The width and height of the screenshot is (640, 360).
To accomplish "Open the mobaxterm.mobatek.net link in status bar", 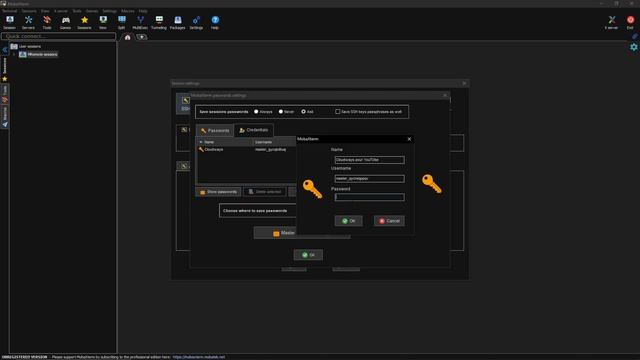I will [x=199, y=357].
